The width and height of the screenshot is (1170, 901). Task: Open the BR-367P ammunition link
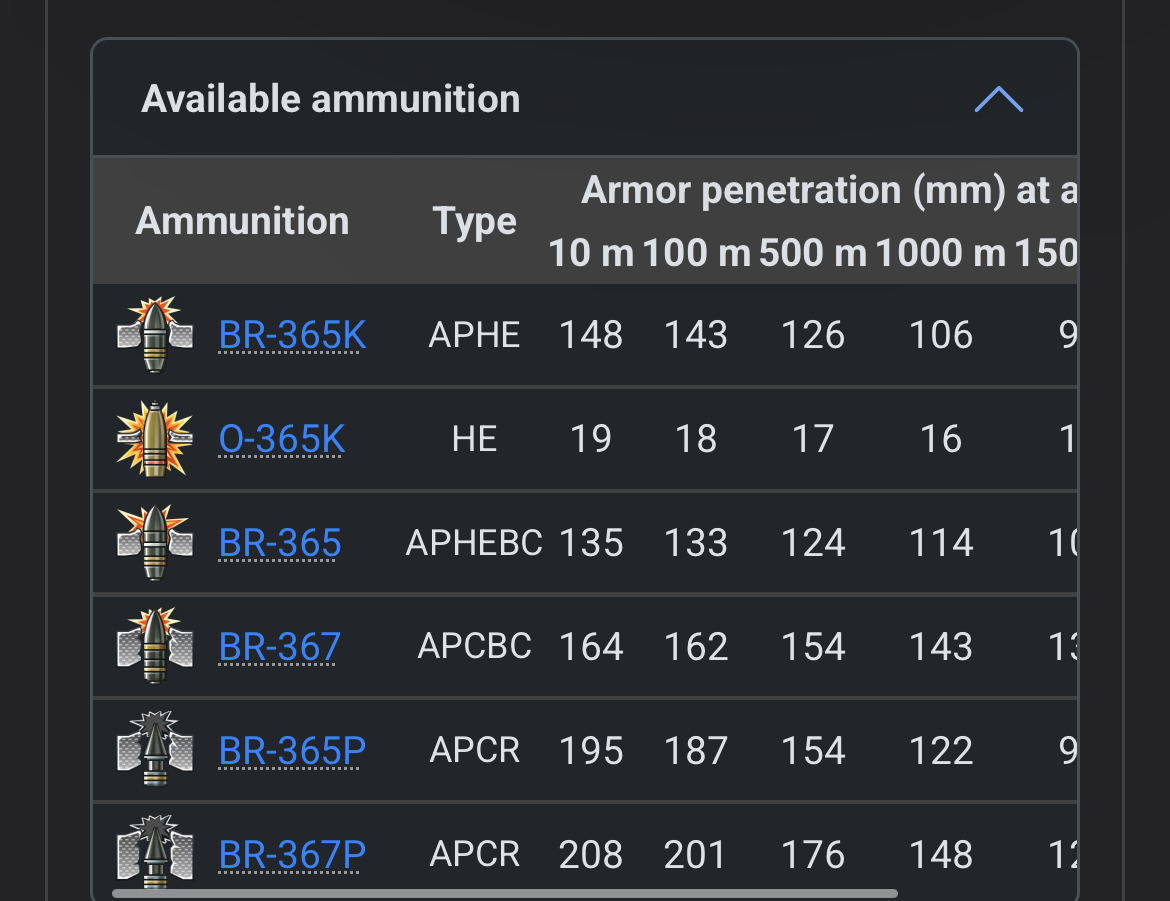292,855
